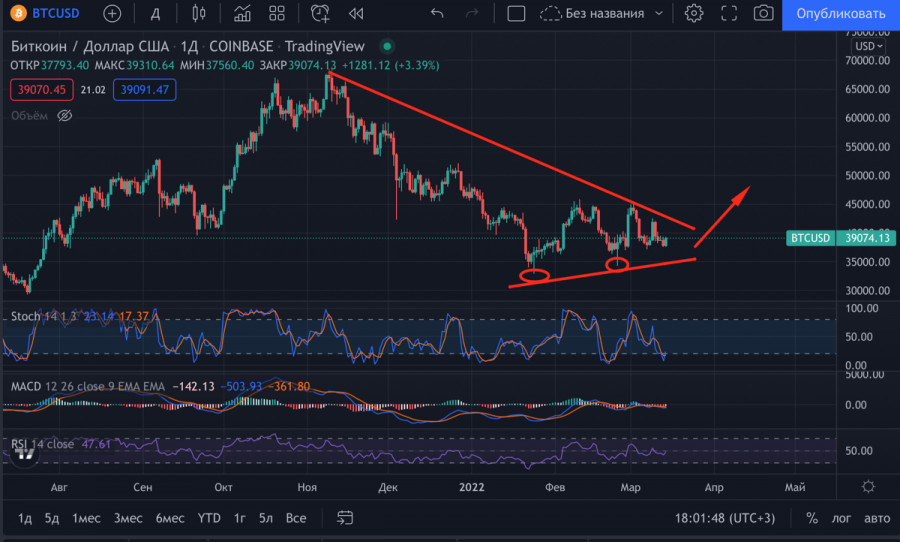Viewport: 900px width, 542px height.
Task: Set the Все date range
Action: point(296,518)
